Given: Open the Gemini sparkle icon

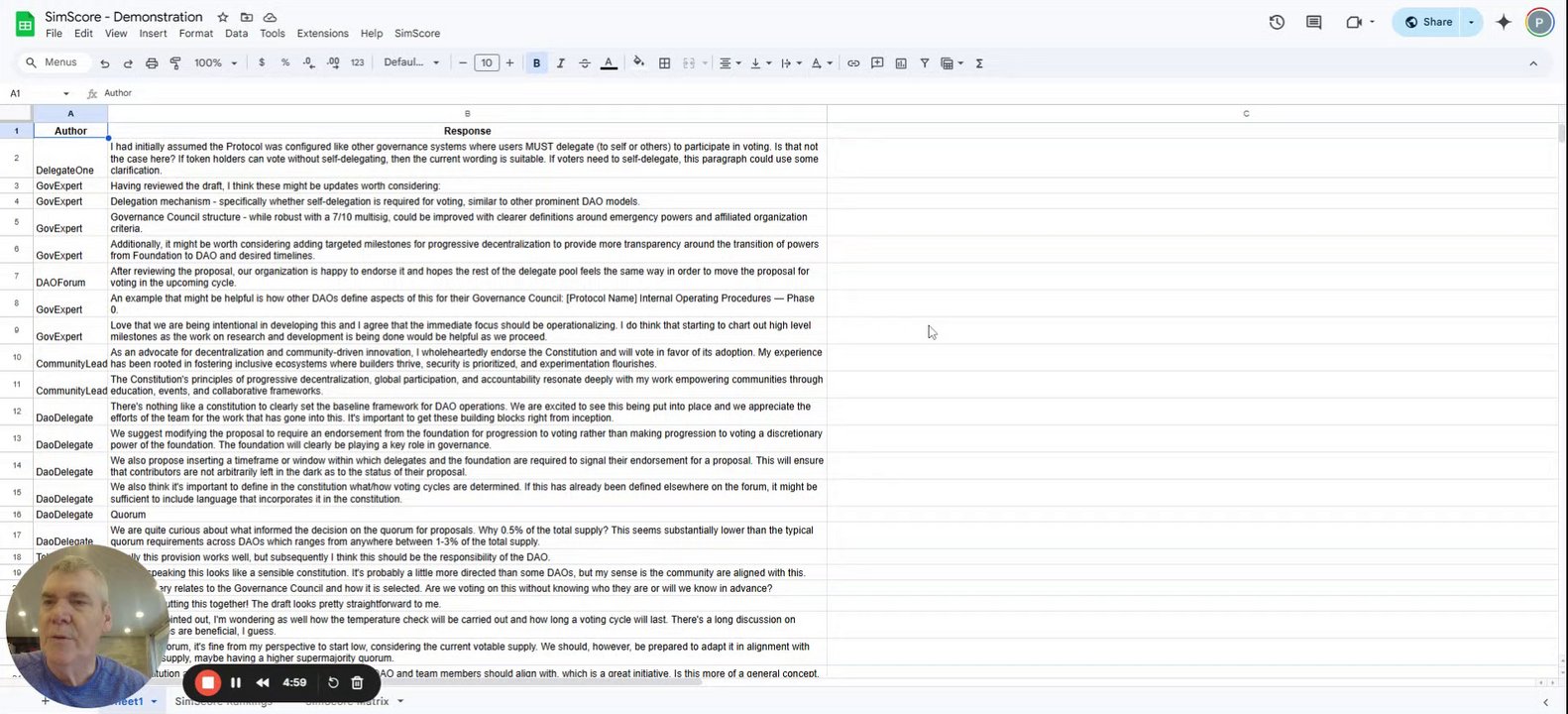Looking at the screenshot, I should [x=1504, y=22].
